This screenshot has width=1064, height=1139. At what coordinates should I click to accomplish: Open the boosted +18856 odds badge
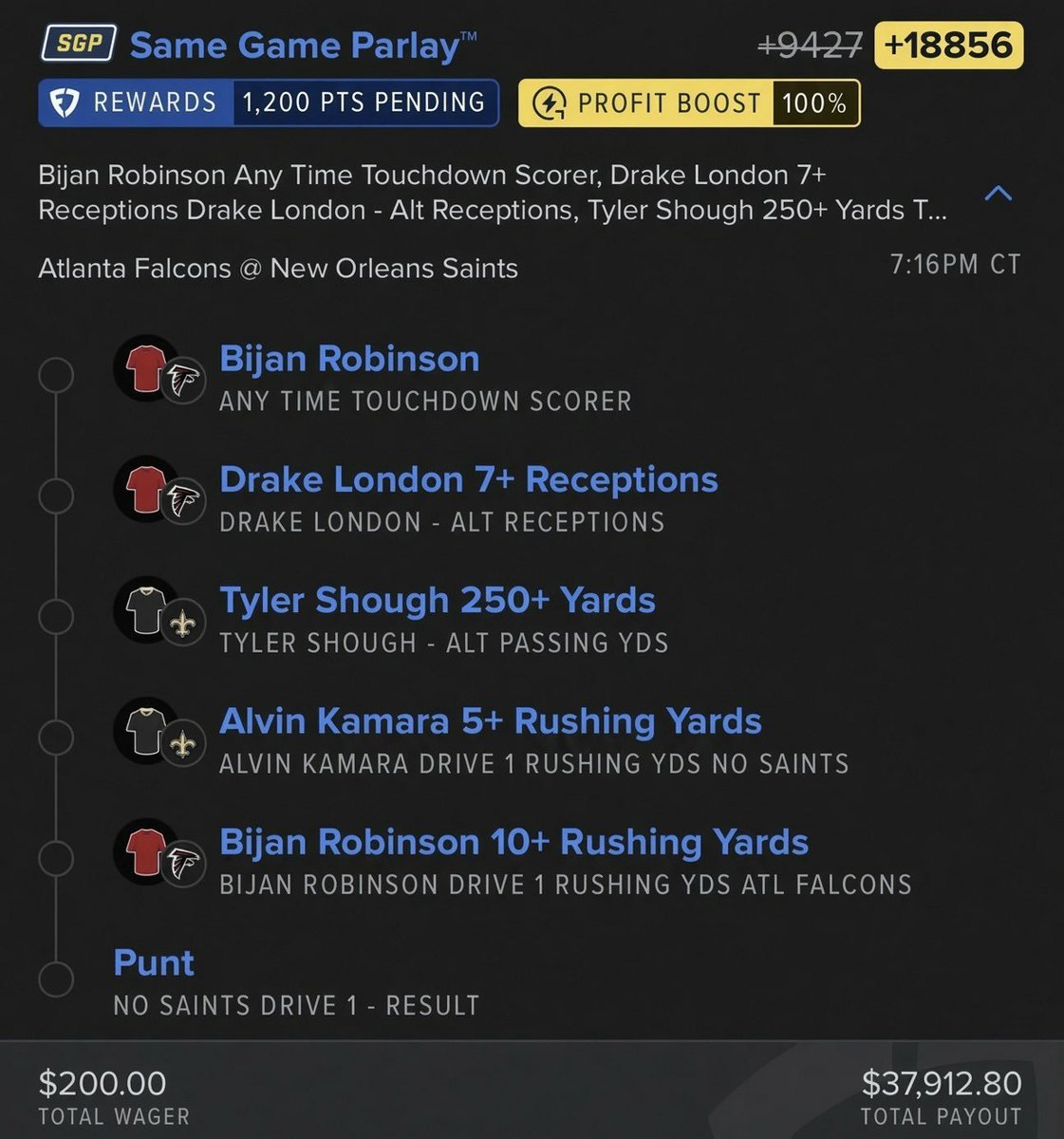[948, 46]
